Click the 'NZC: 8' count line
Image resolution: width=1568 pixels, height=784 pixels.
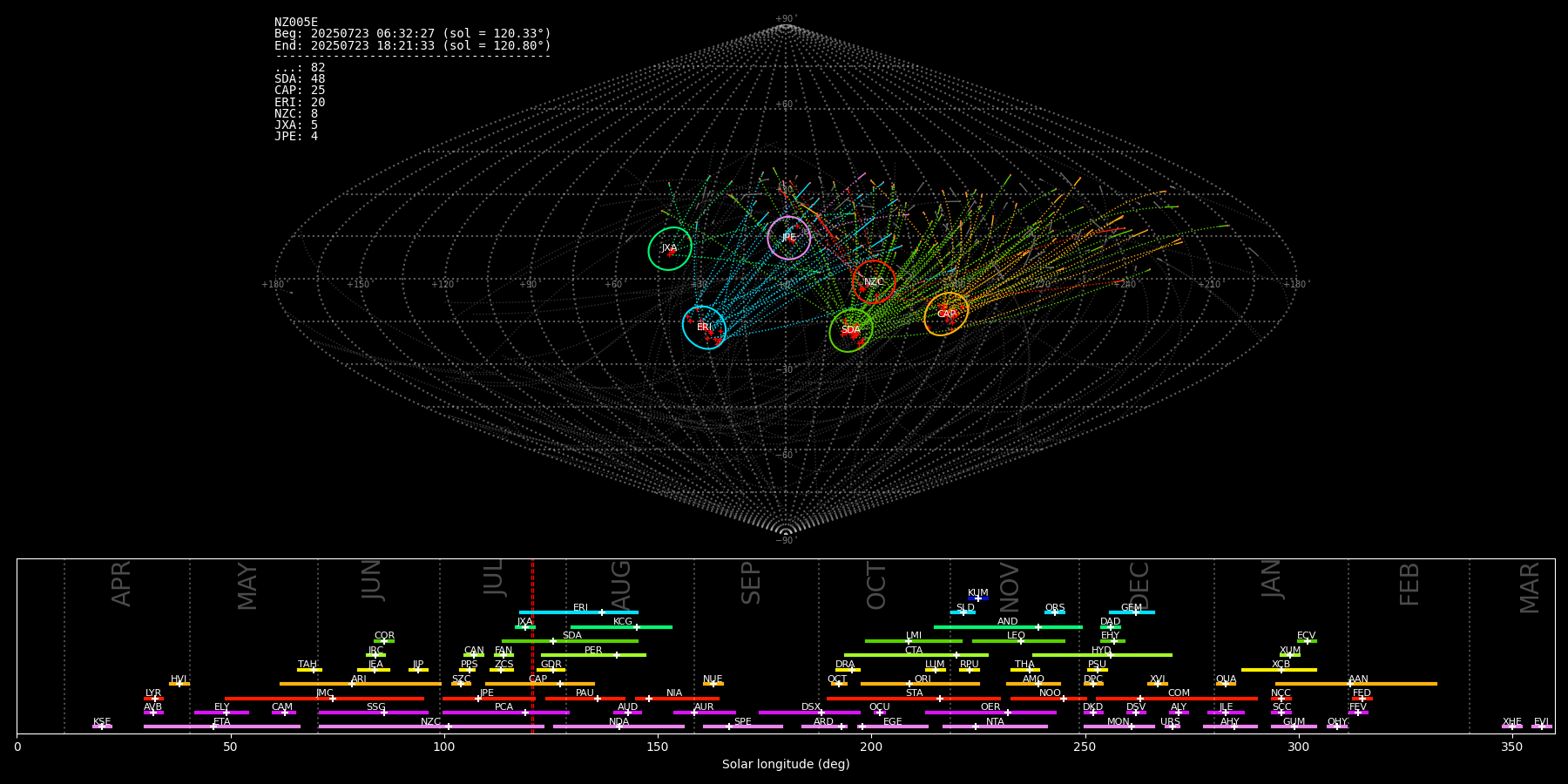296,114
